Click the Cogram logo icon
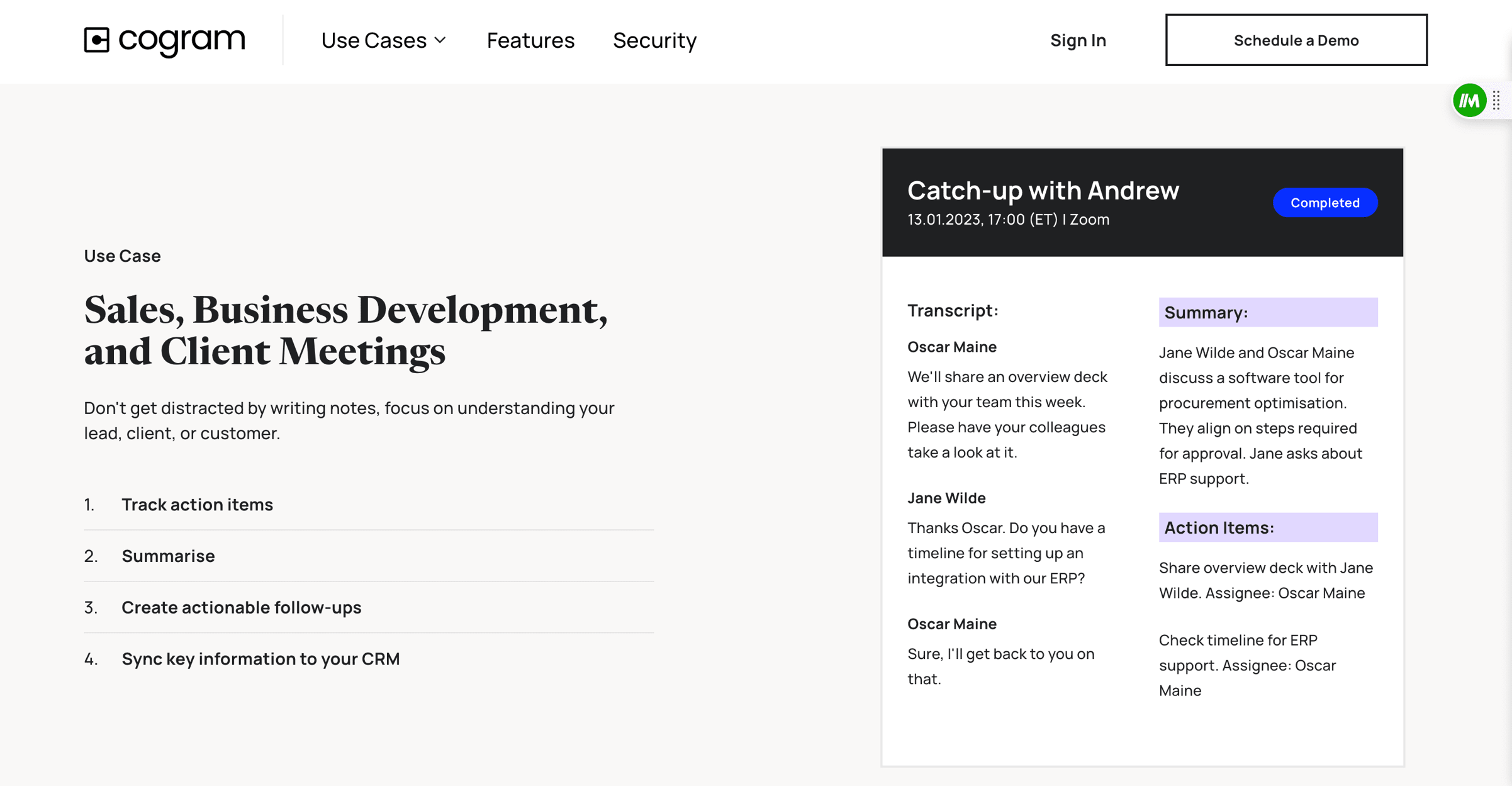 coord(97,40)
